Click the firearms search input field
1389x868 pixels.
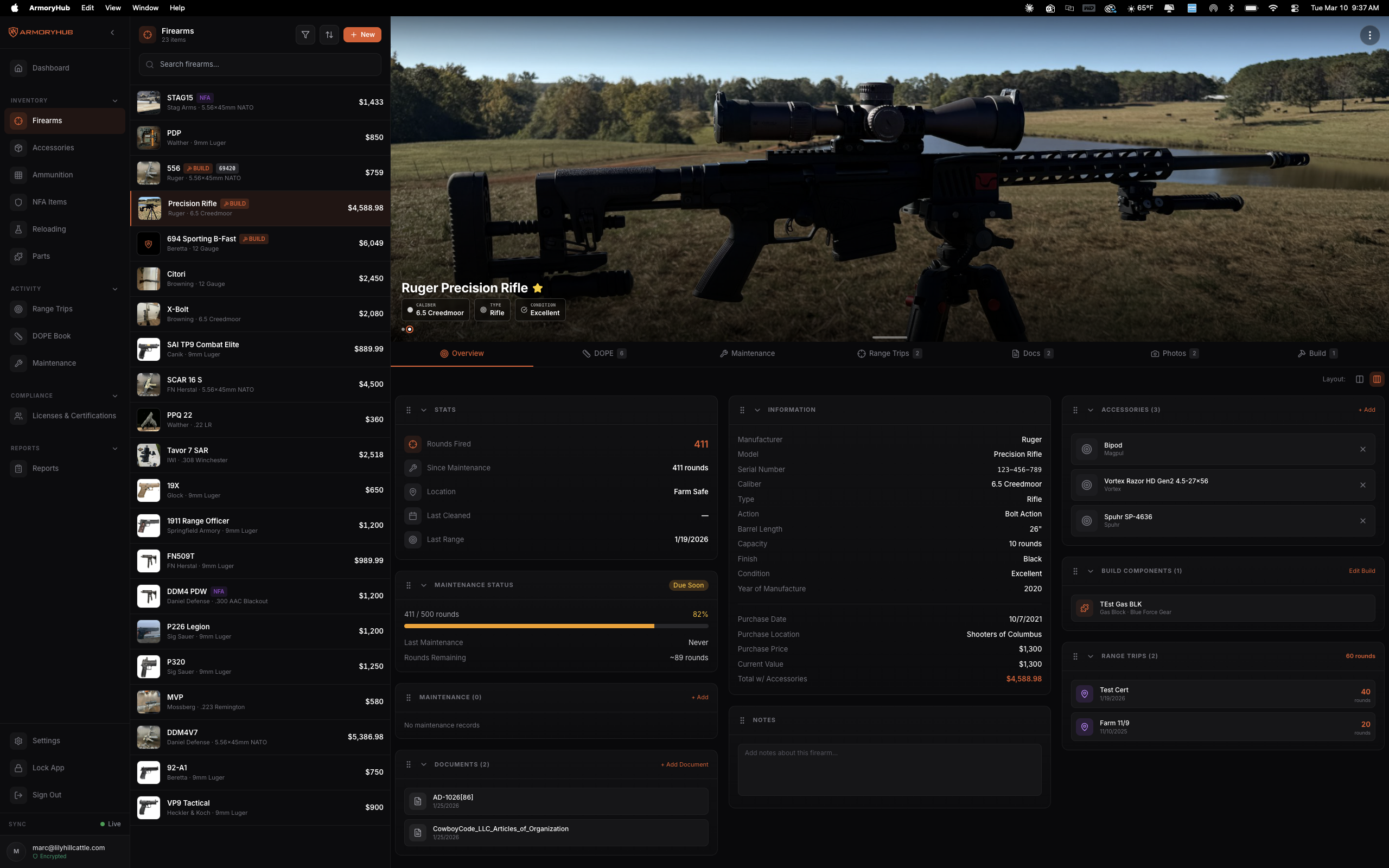[259, 65]
